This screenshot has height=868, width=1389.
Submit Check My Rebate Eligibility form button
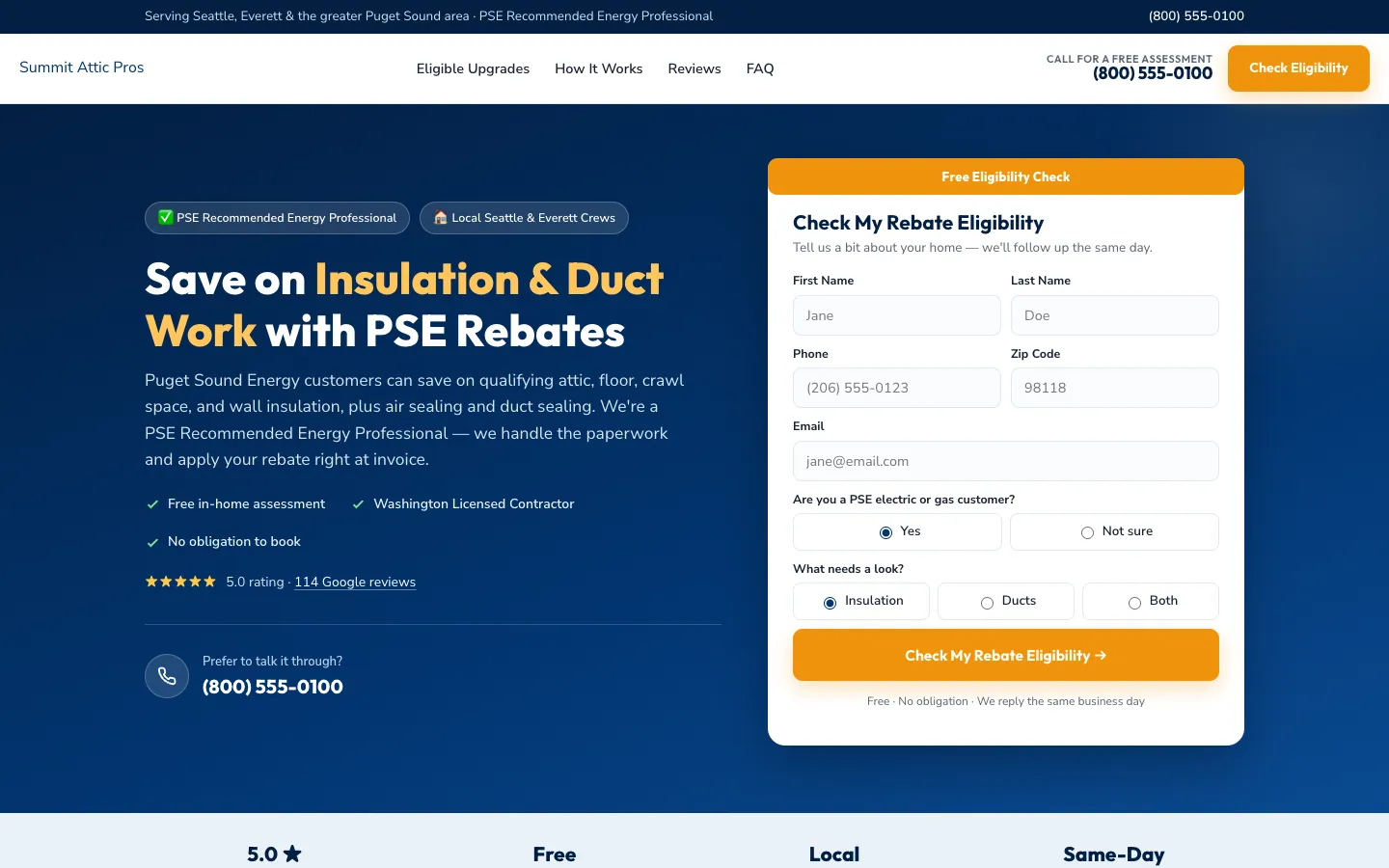[x=1006, y=656]
